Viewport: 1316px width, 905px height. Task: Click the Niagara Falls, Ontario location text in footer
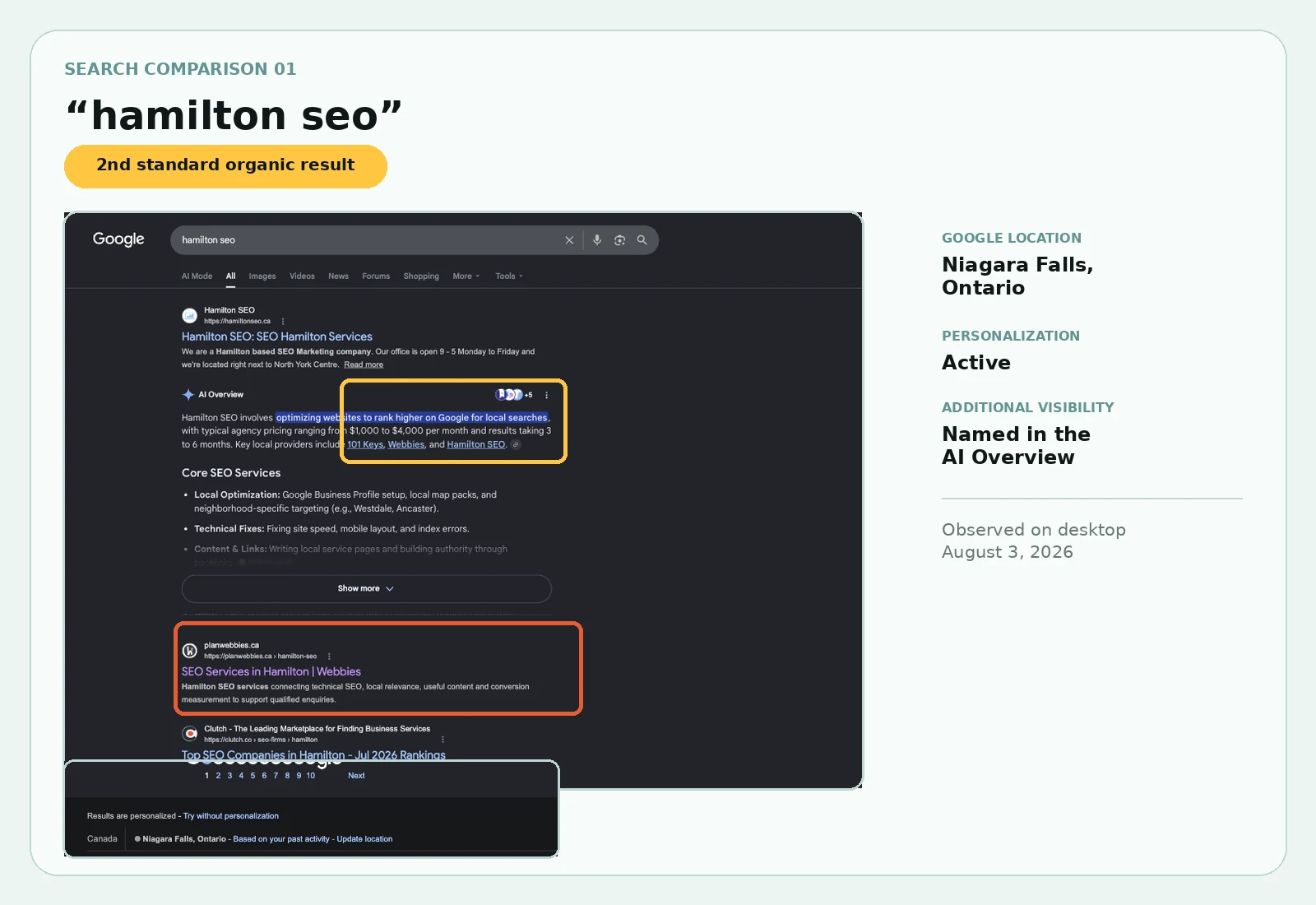(184, 839)
